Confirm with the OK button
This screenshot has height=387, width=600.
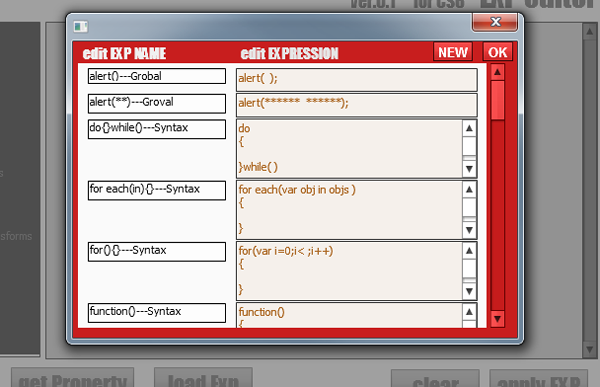point(497,52)
